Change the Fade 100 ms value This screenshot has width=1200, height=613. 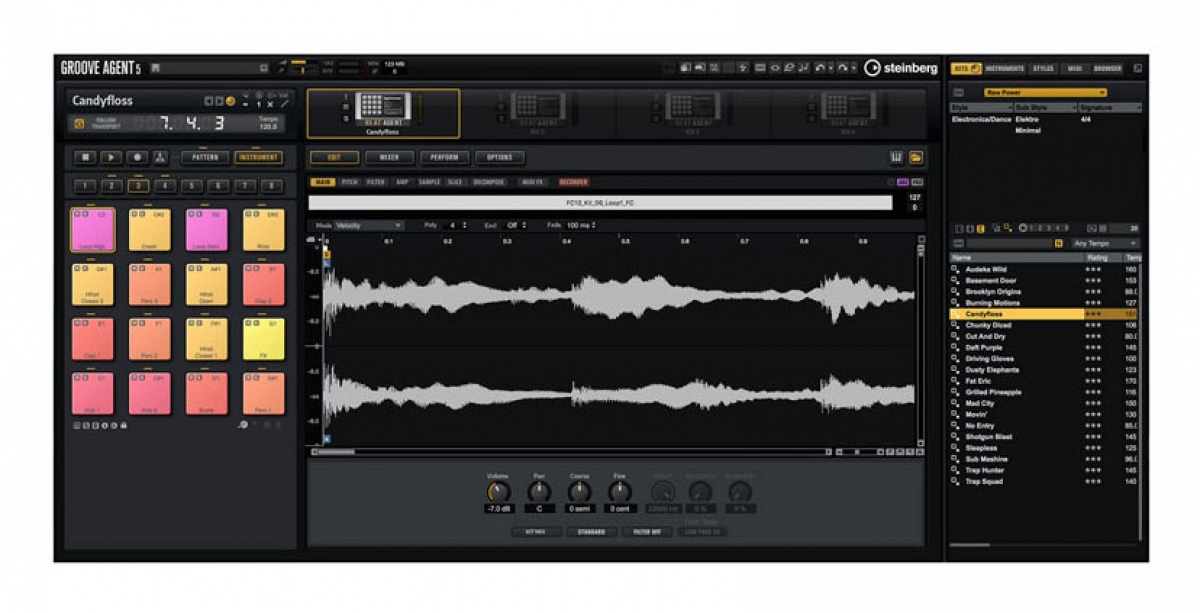point(582,225)
